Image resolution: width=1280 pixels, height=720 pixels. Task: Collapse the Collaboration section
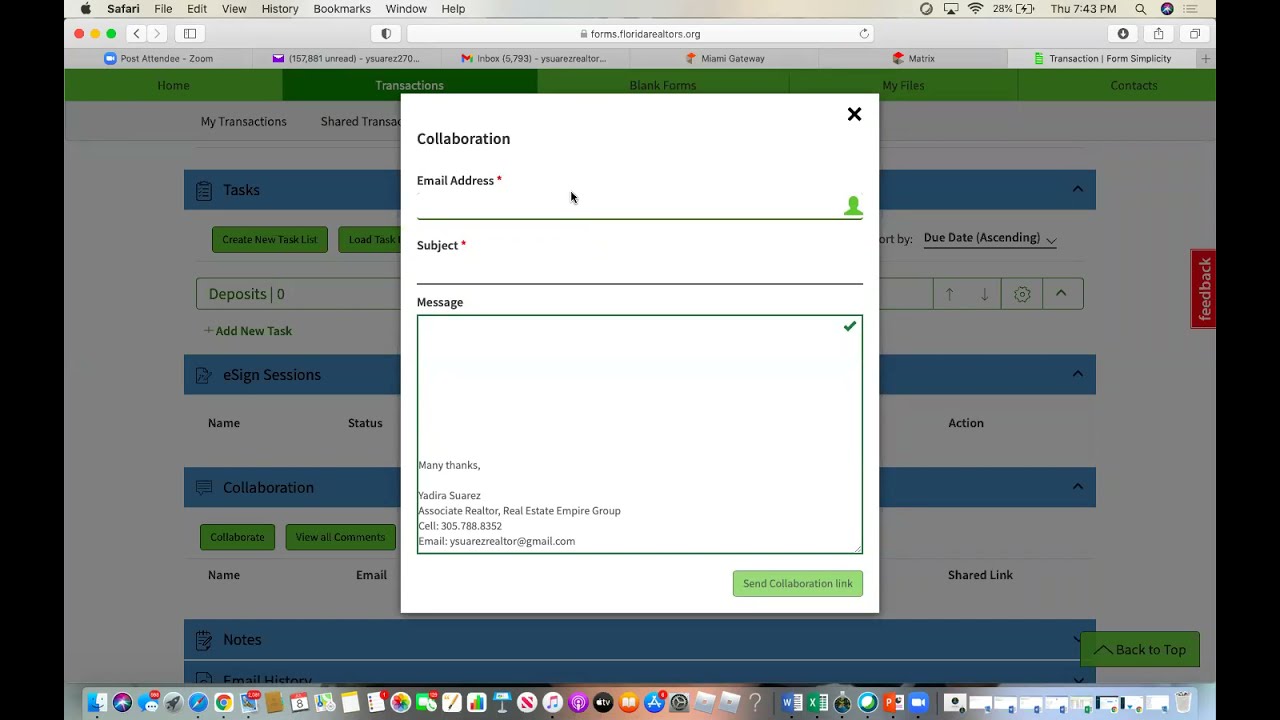click(1077, 487)
